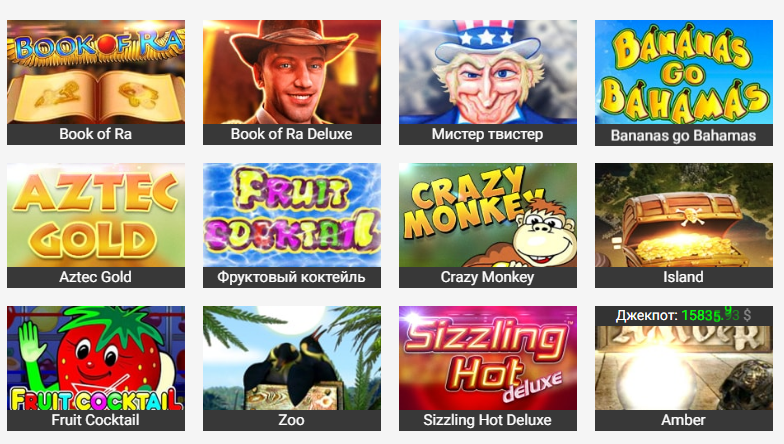The image size is (784, 444).
Task: Click the 'Zoo' caption label
Action: click(292, 420)
